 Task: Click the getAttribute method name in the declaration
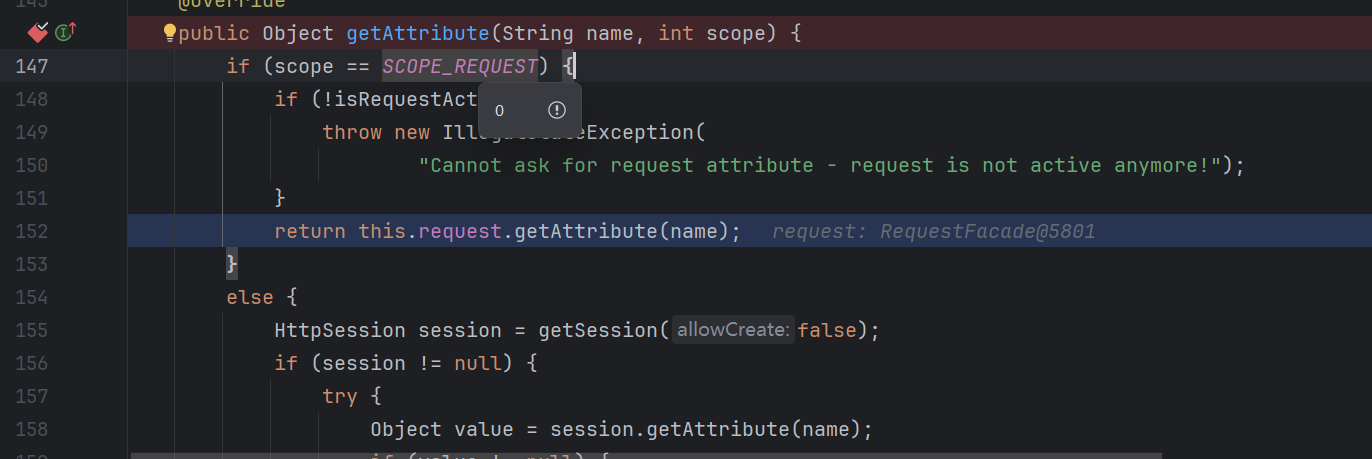tap(418, 34)
